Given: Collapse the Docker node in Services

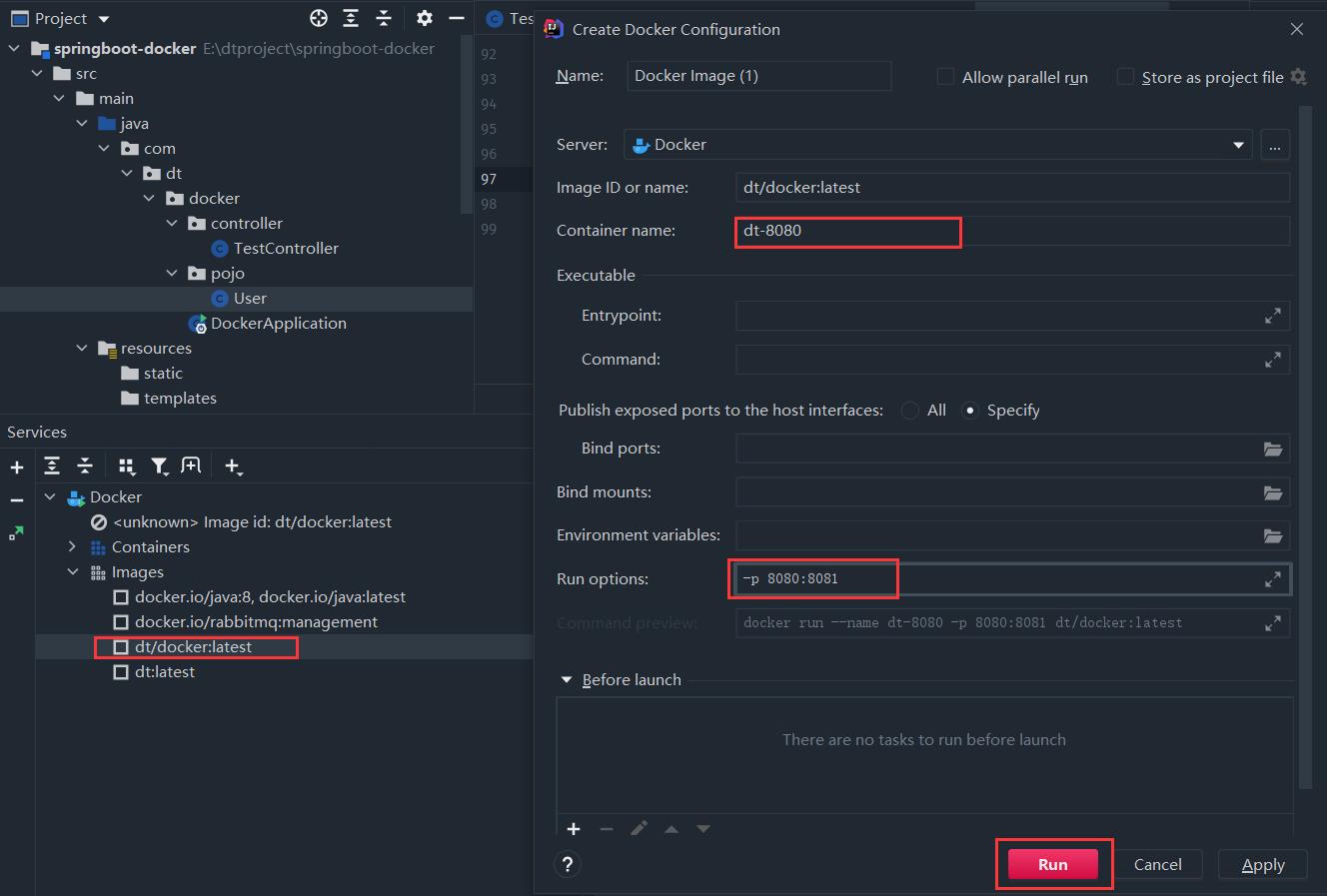Looking at the screenshot, I should 50,496.
